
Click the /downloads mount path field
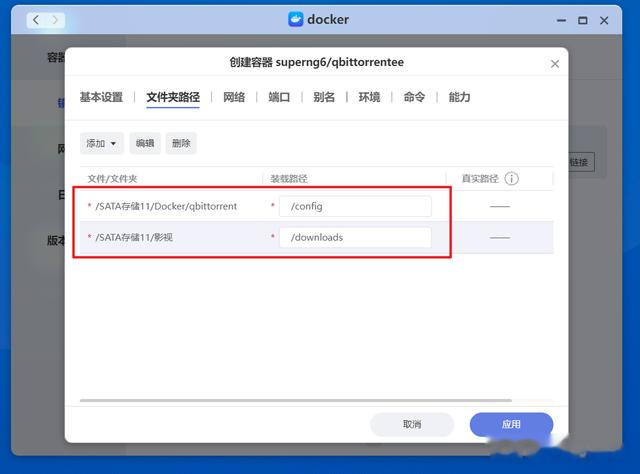tap(355, 237)
